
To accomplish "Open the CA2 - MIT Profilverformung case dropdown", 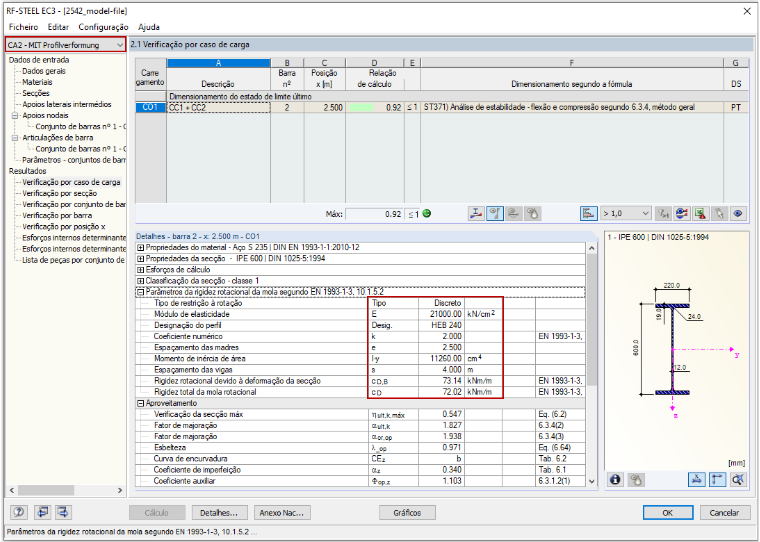I will (65, 45).
